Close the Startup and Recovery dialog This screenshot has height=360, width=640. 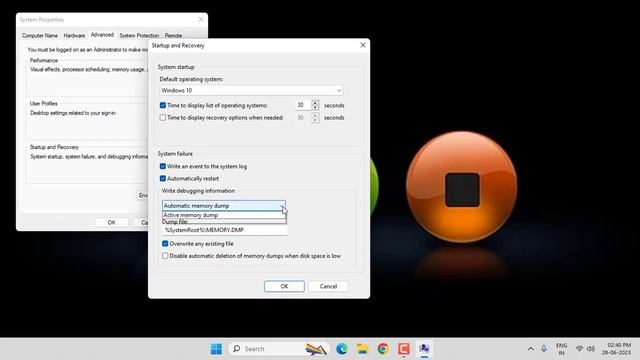coord(363,45)
